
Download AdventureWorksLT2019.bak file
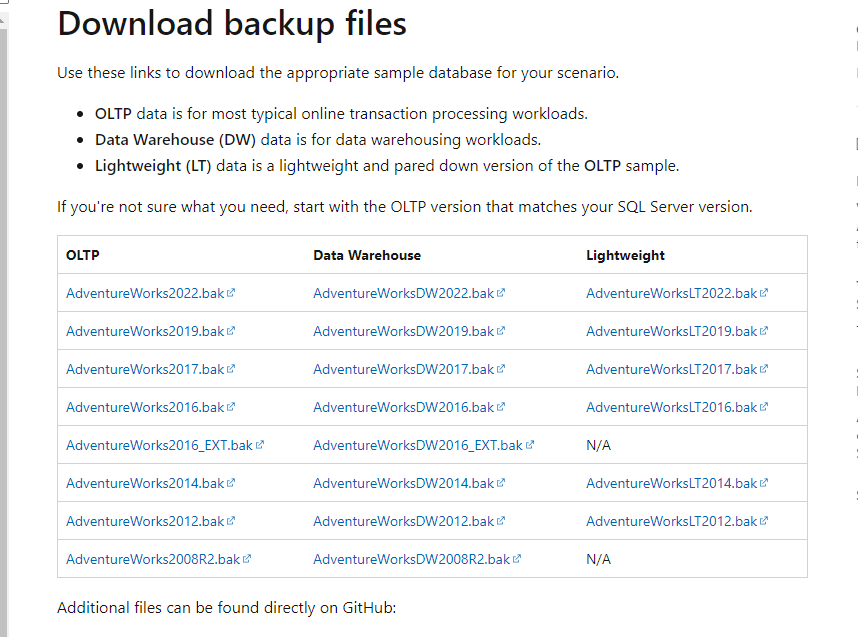671,331
